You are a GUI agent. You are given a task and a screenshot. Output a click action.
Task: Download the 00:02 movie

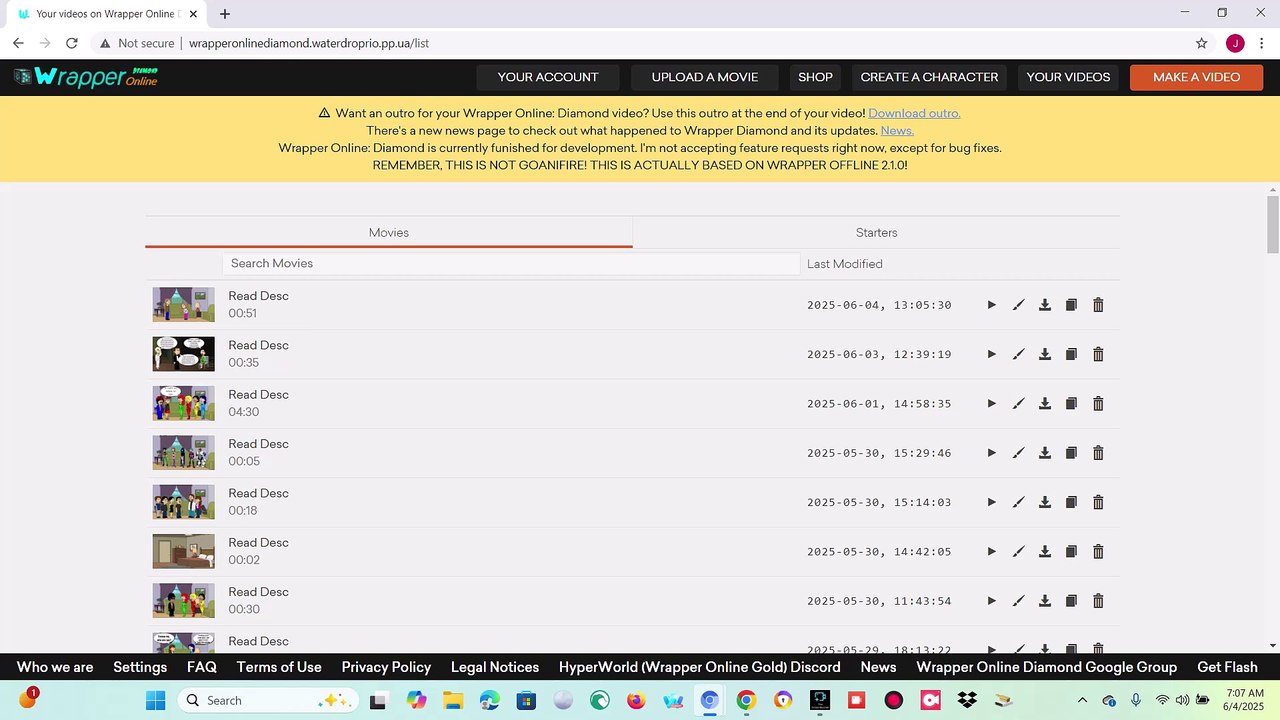tap(1045, 552)
